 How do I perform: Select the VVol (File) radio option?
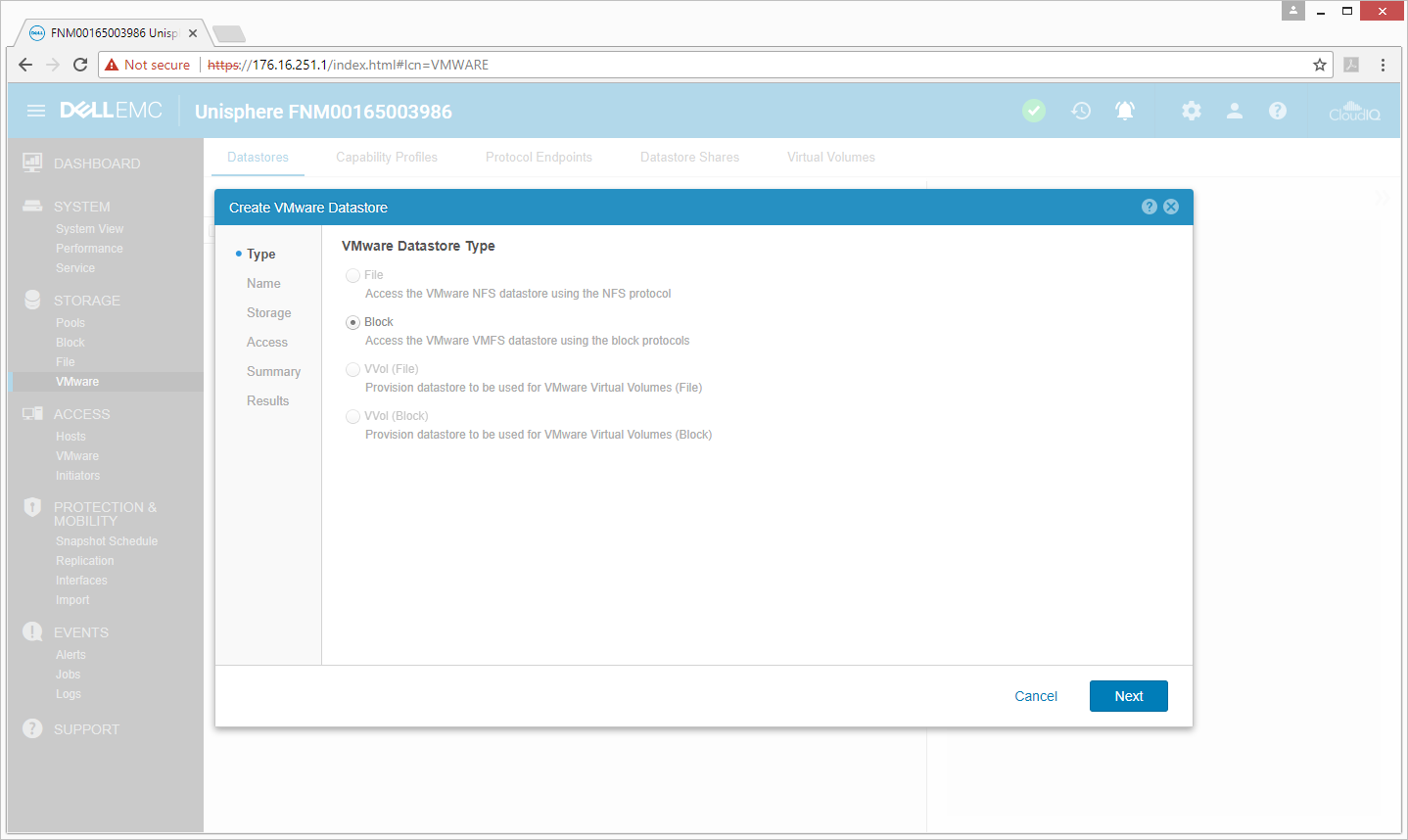click(352, 369)
